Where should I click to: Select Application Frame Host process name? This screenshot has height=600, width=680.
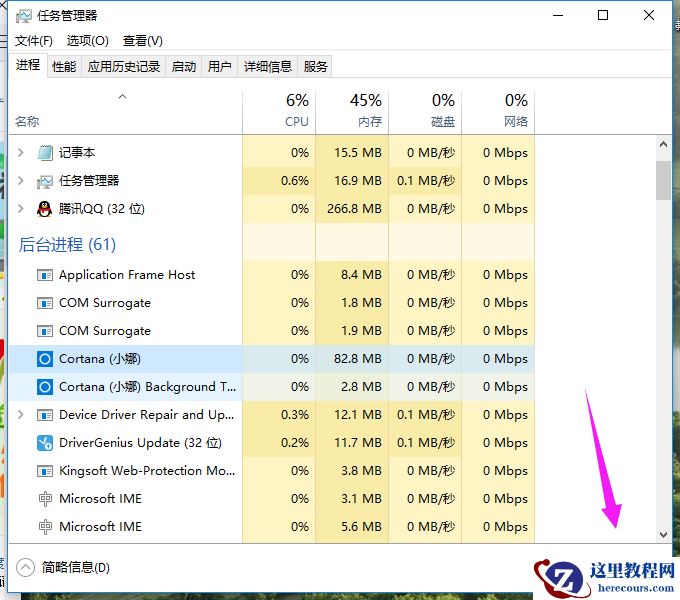tap(127, 275)
